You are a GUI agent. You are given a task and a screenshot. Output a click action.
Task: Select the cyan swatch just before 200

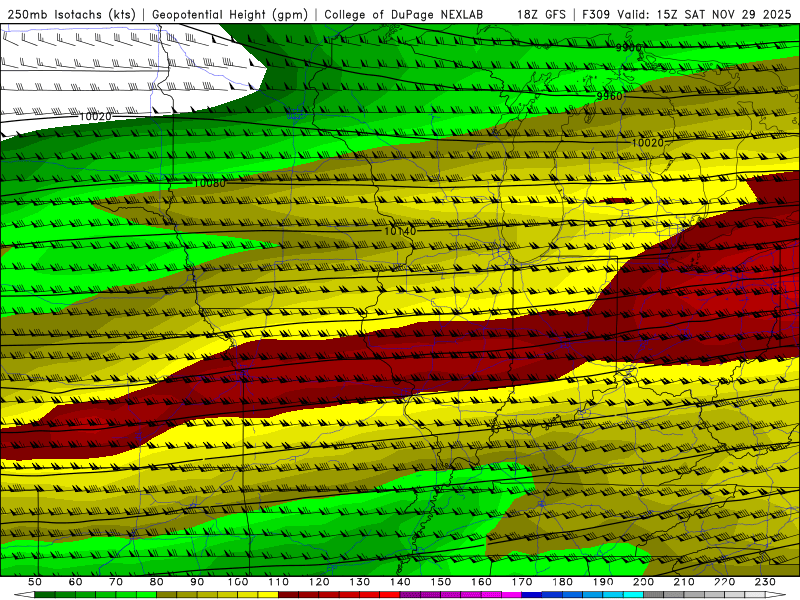tap(634, 595)
